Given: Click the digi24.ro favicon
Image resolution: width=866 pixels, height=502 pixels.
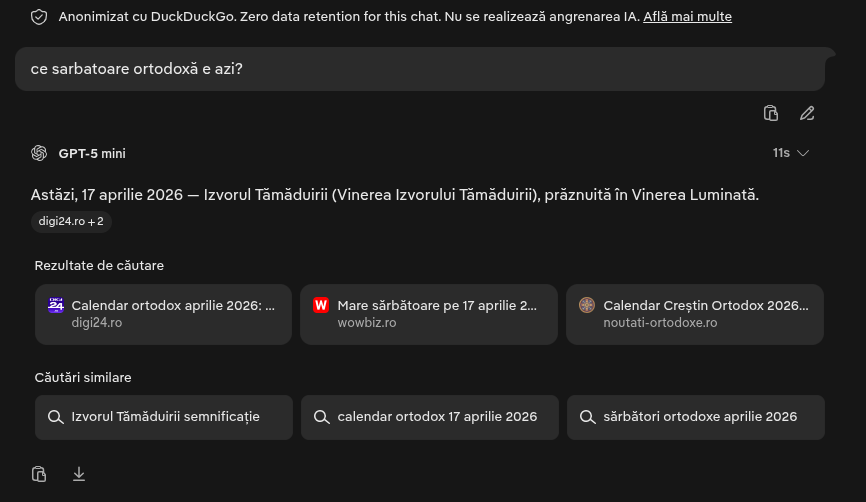Looking at the screenshot, I should click(x=56, y=305).
